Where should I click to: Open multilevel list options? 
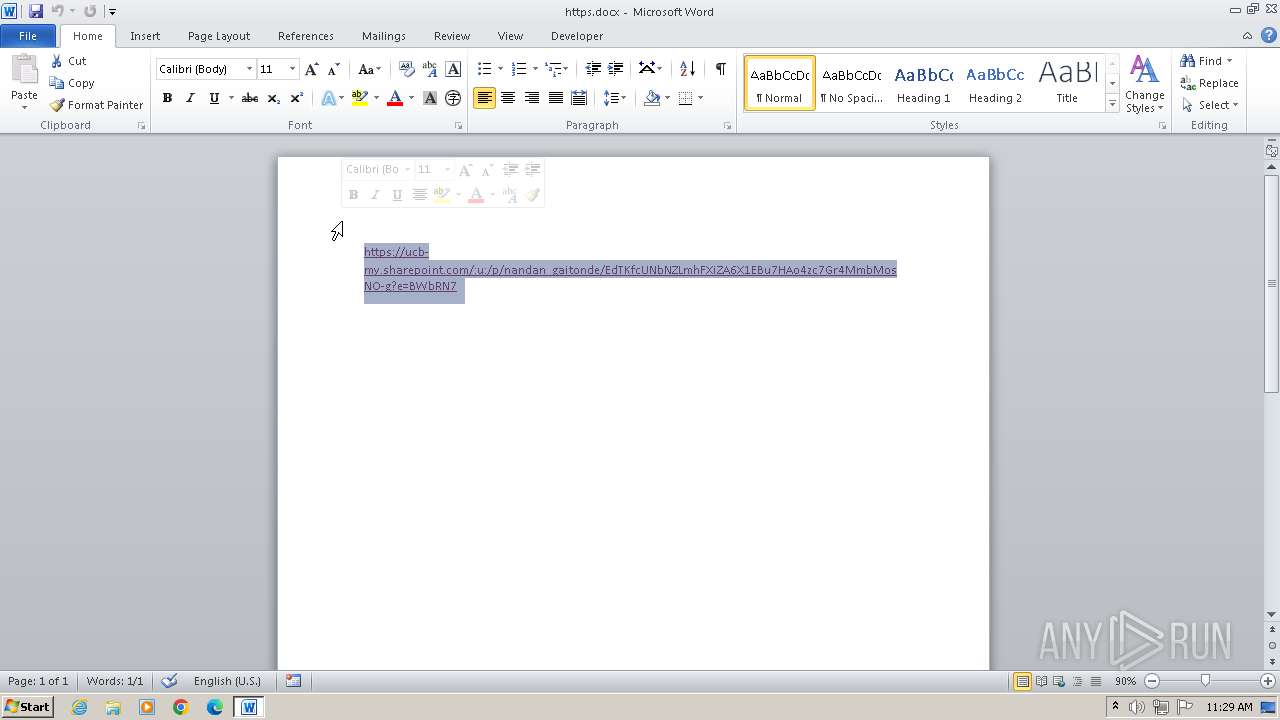pos(556,69)
